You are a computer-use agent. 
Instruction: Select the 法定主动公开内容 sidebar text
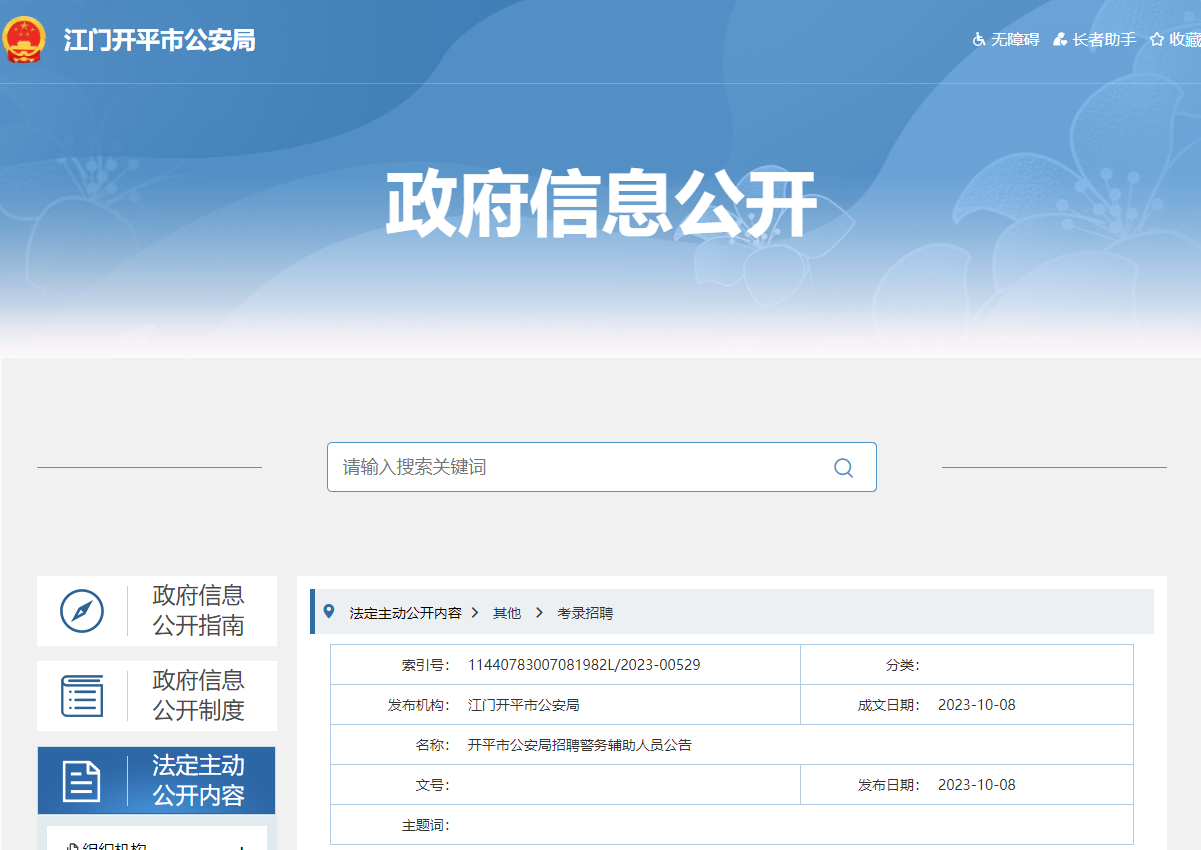(198, 781)
